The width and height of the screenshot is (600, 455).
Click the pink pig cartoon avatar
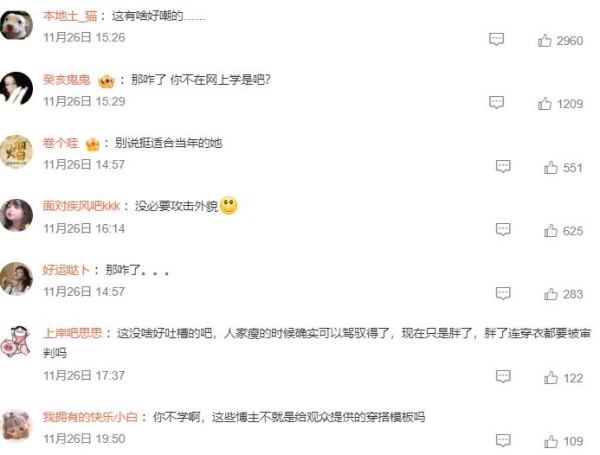coord(16,342)
